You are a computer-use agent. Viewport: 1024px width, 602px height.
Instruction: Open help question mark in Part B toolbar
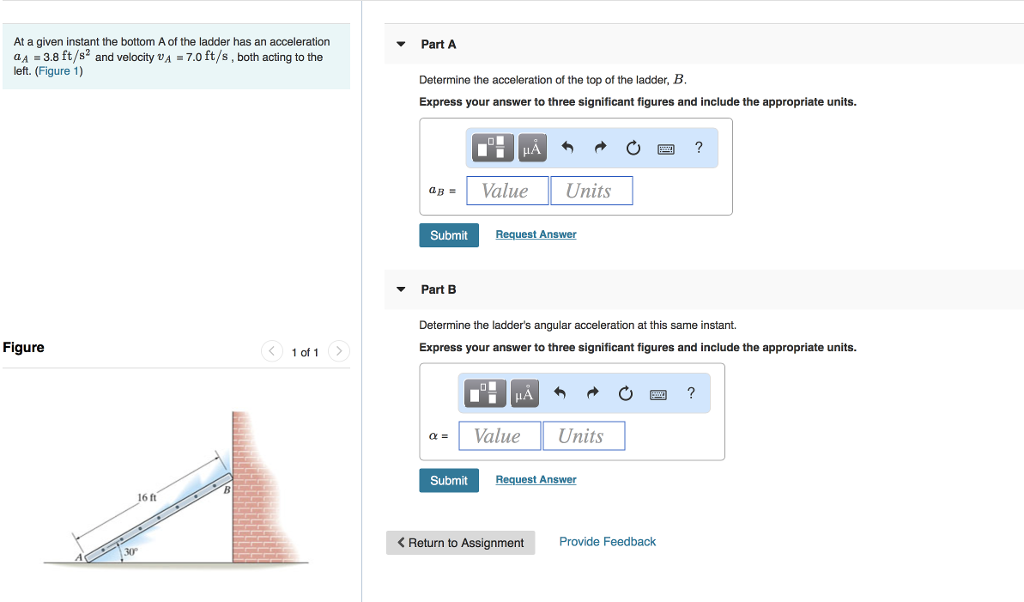(x=691, y=393)
